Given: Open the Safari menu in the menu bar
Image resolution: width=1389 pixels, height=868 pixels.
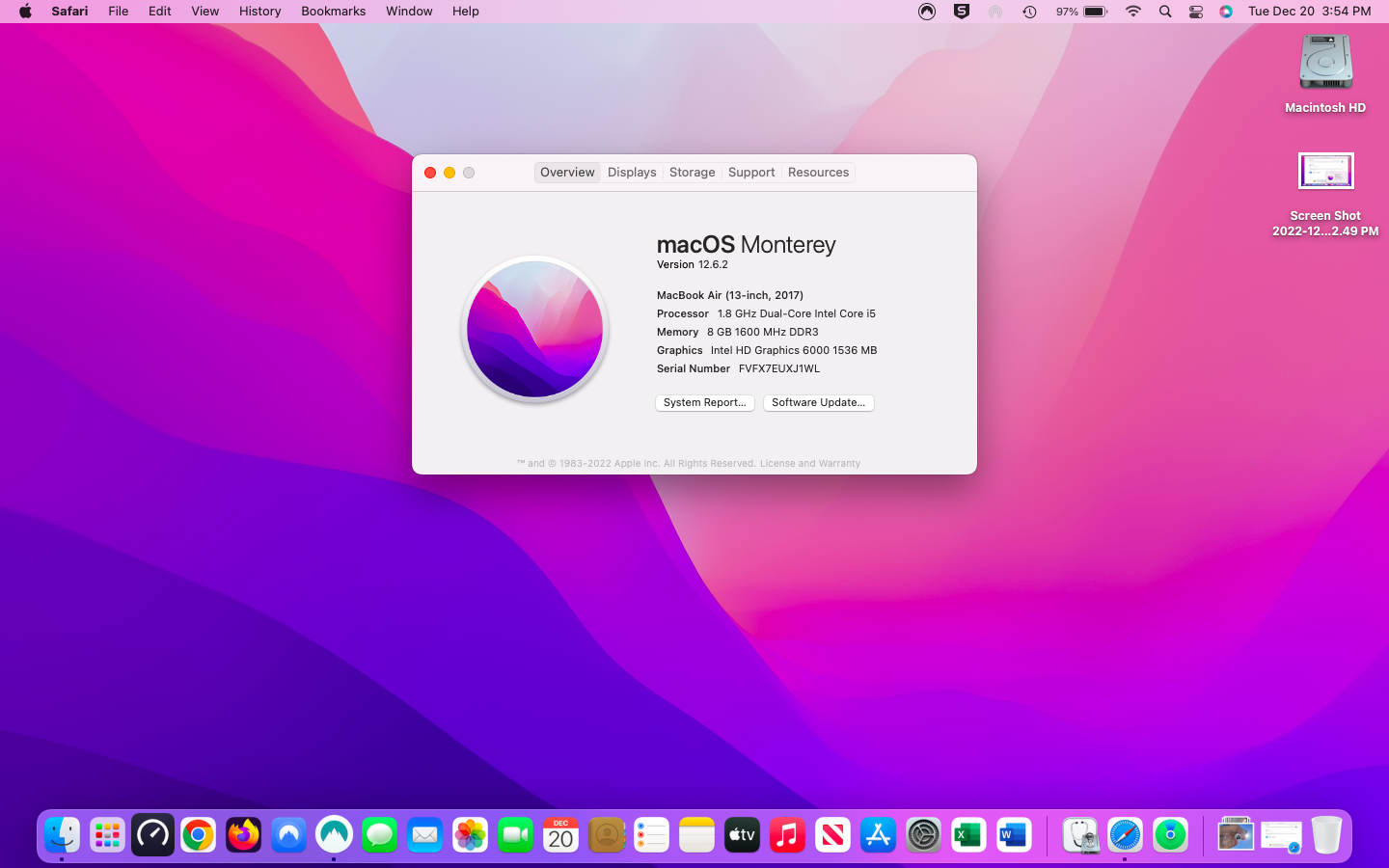Looking at the screenshot, I should [x=69, y=12].
